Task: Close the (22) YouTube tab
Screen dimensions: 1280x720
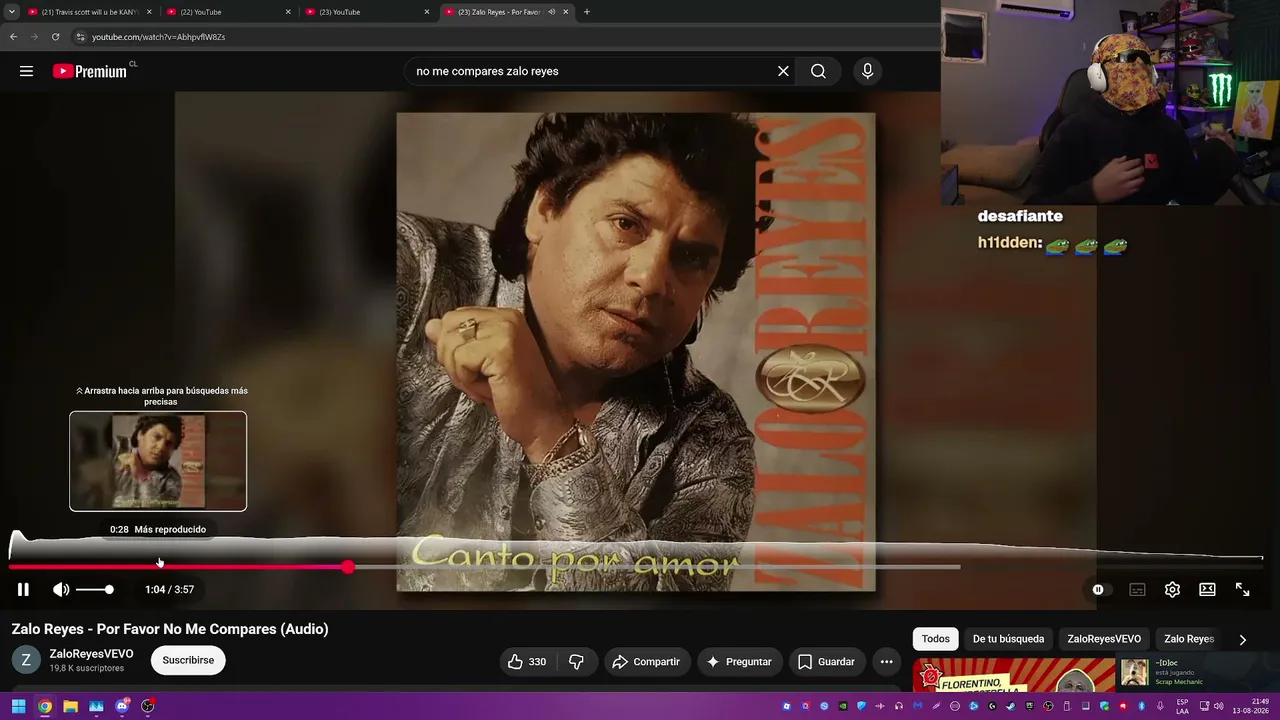Action: (x=288, y=12)
